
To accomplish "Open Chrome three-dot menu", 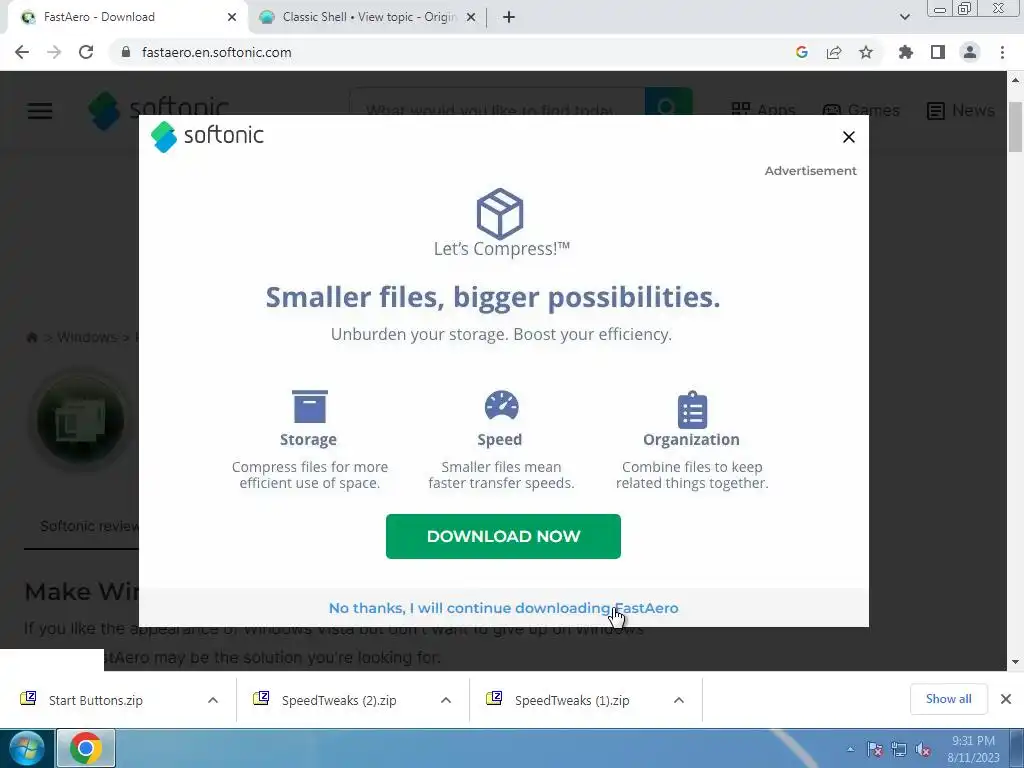I will pyautogui.click(x=1002, y=52).
